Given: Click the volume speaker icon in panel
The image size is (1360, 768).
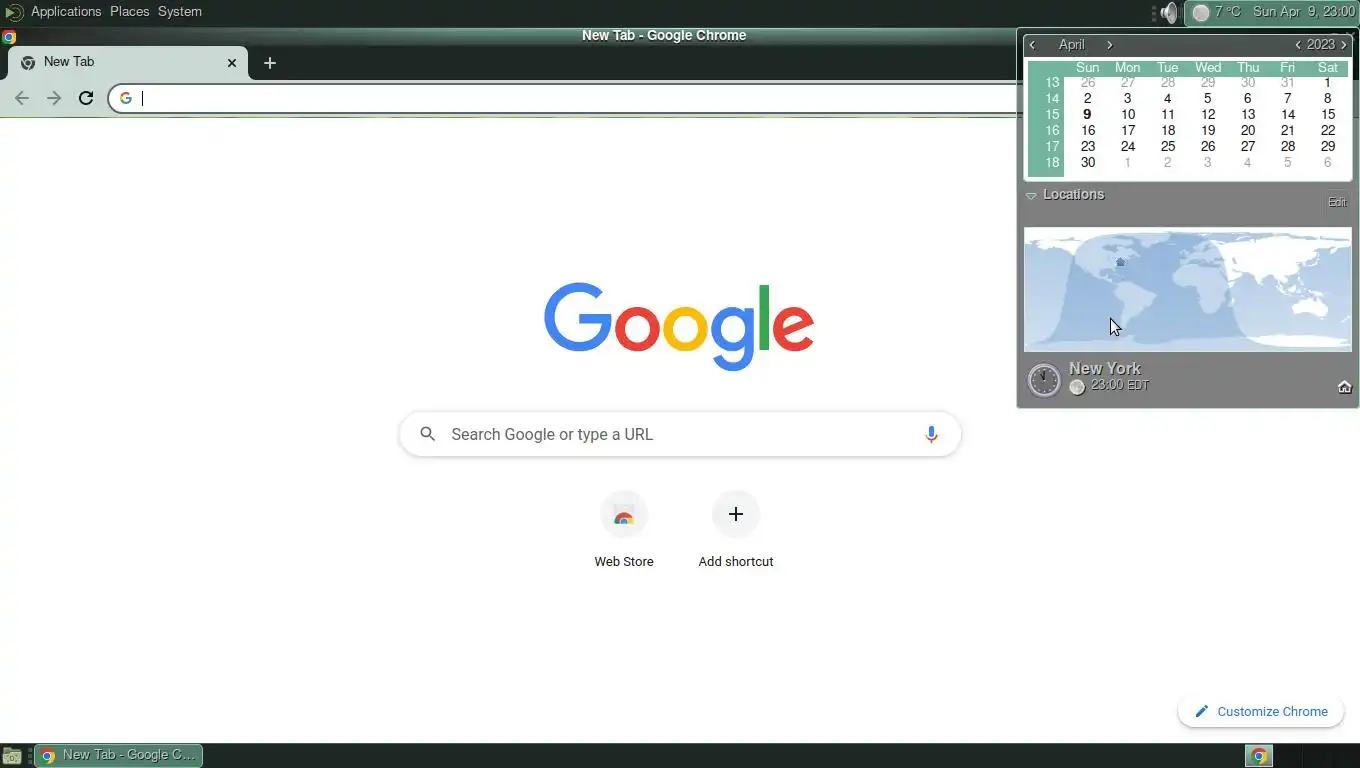Looking at the screenshot, I should [1168, 12].
